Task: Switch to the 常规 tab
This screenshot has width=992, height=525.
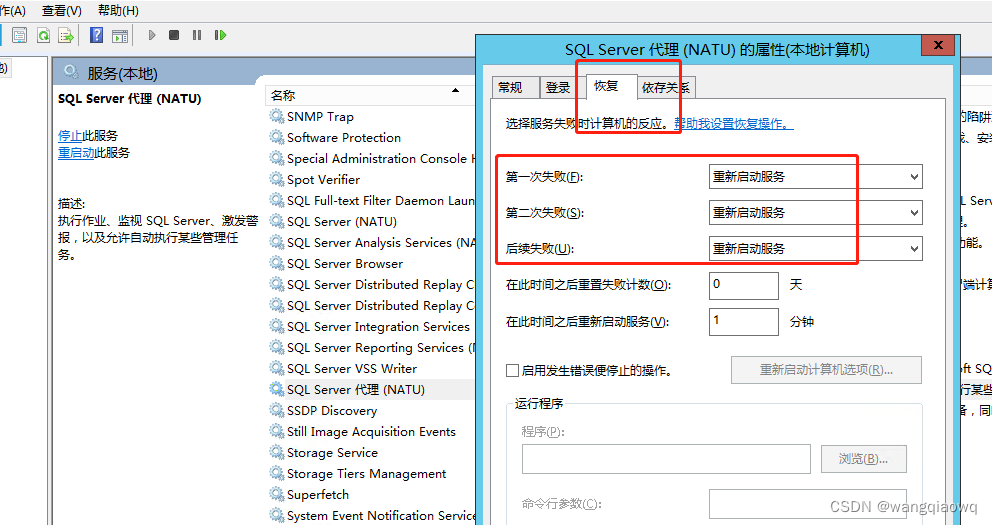Action: coord(515,87)
